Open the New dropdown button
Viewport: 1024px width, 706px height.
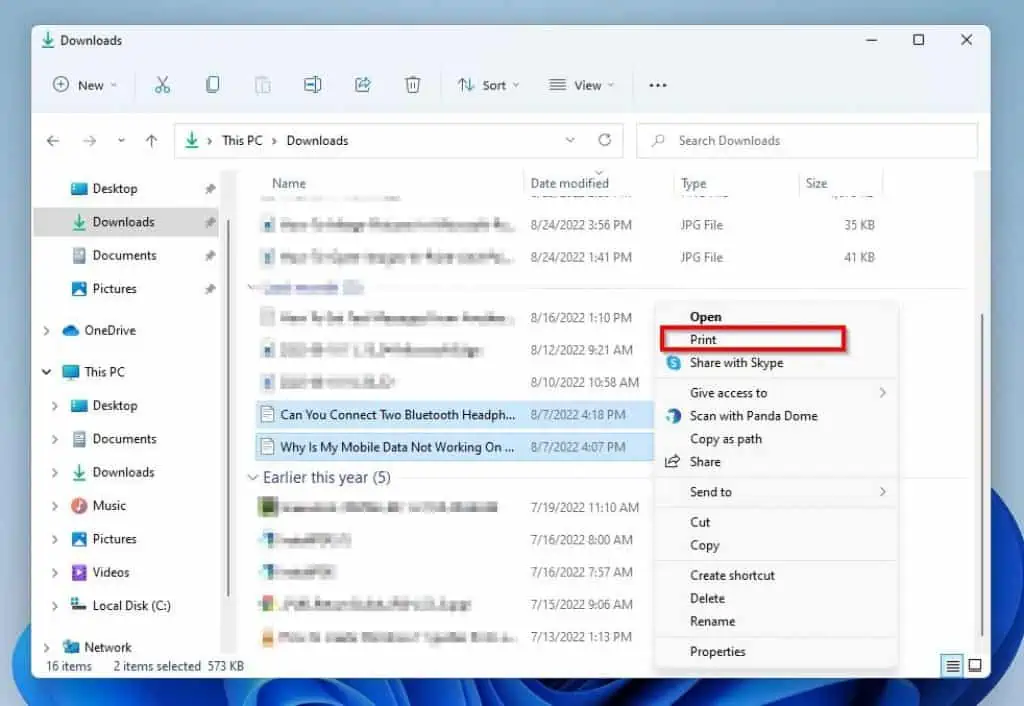click(x=85, y=85)
